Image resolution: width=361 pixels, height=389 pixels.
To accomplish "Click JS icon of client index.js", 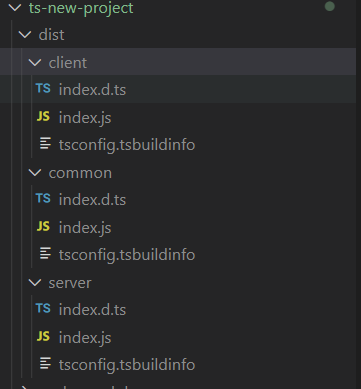I will click(x=43, y=116).
